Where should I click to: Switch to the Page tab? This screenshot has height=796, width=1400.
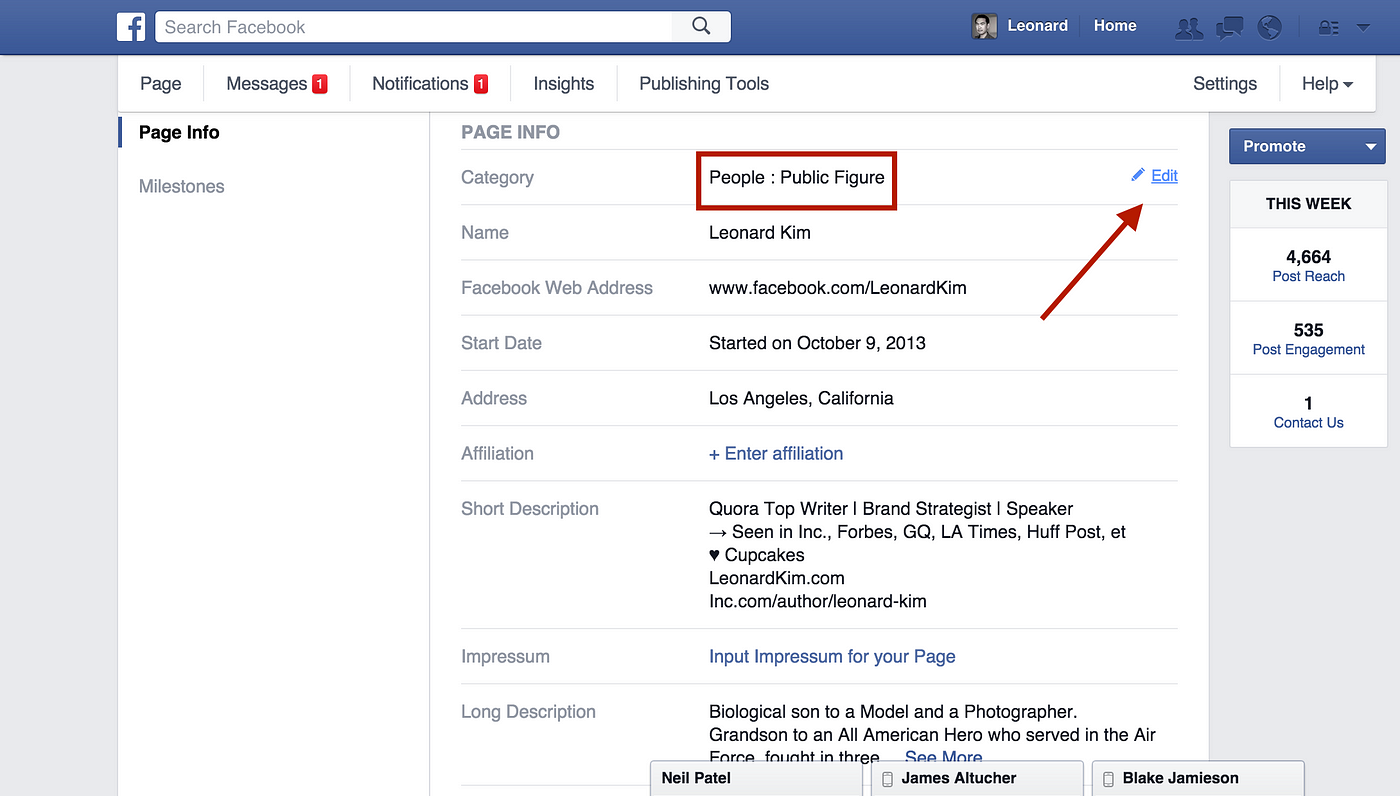click(160, 84)
